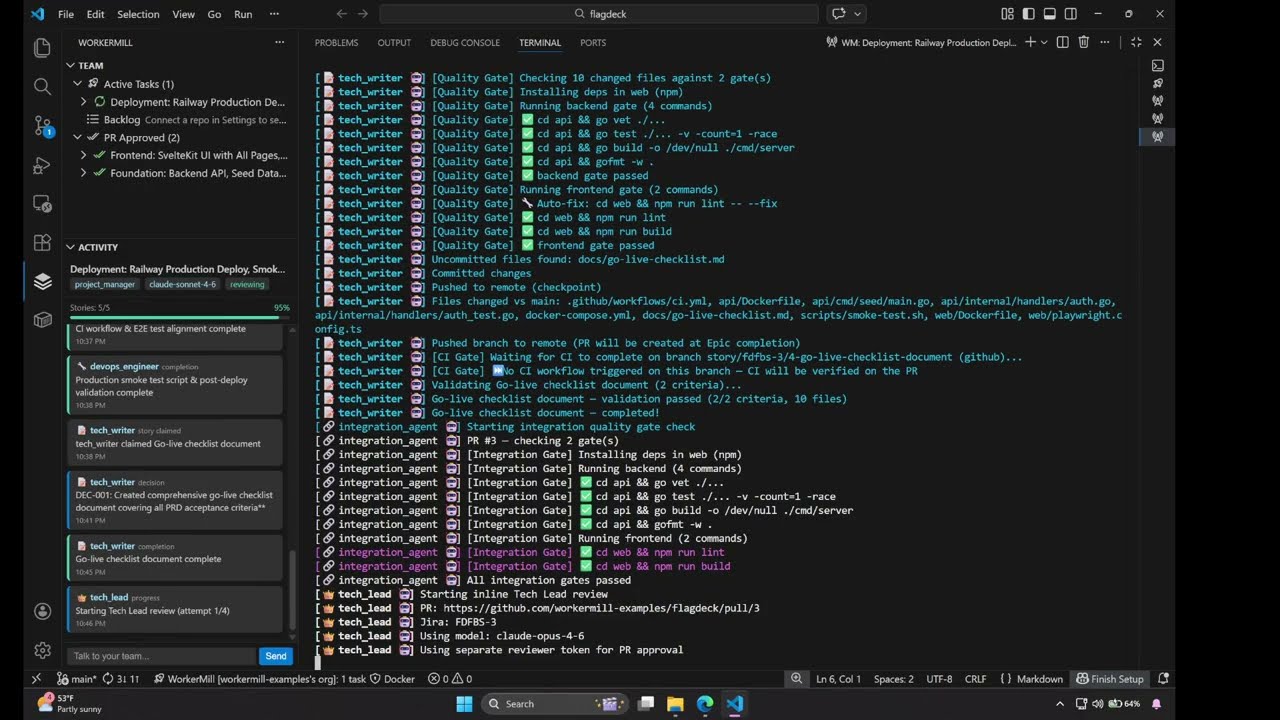The width and height of the screenshot is (1280, 720).
Task: Open the Go menu
Action: point(214,14)
